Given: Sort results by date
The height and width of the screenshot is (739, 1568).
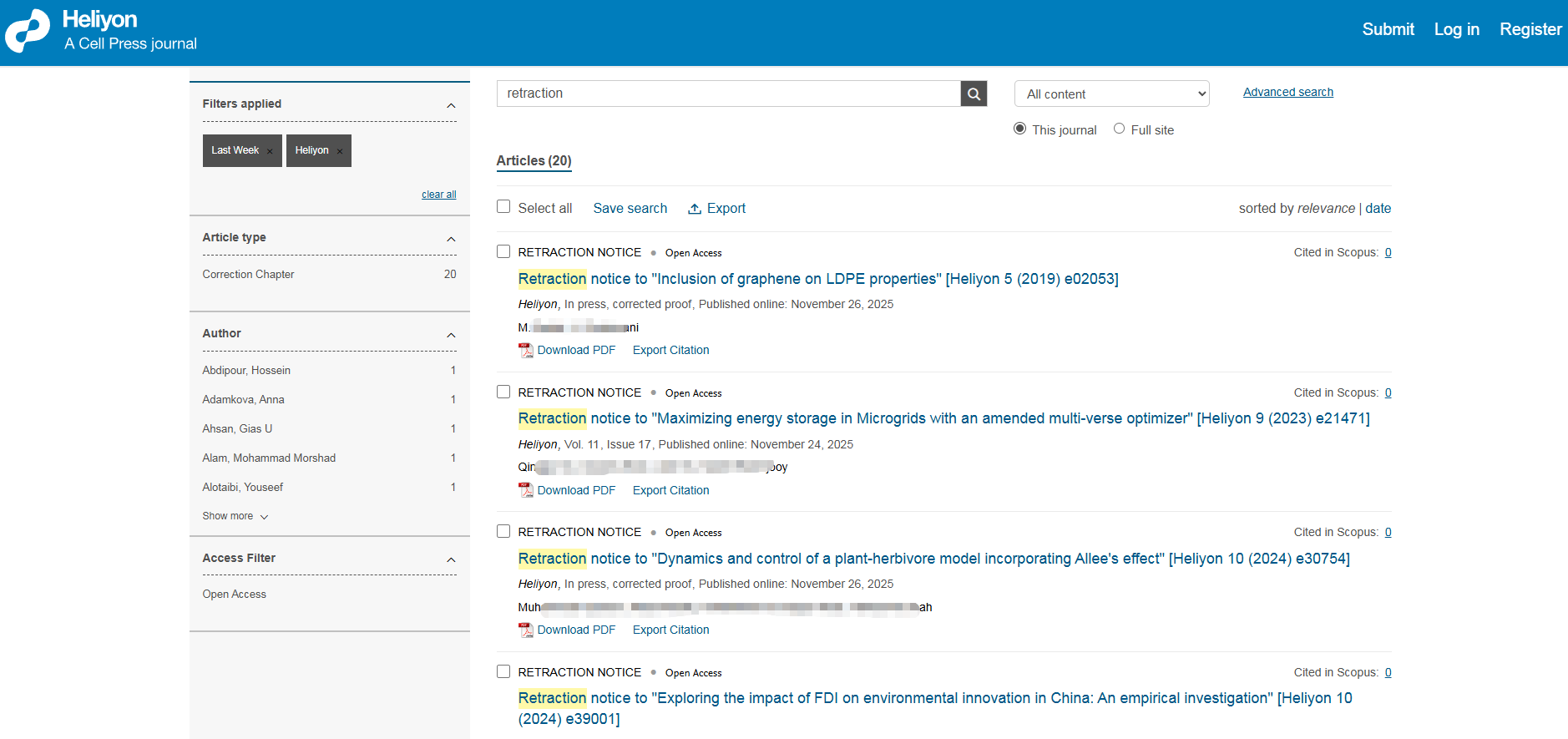Looking at the screenshot, I should coord(1378,209).
